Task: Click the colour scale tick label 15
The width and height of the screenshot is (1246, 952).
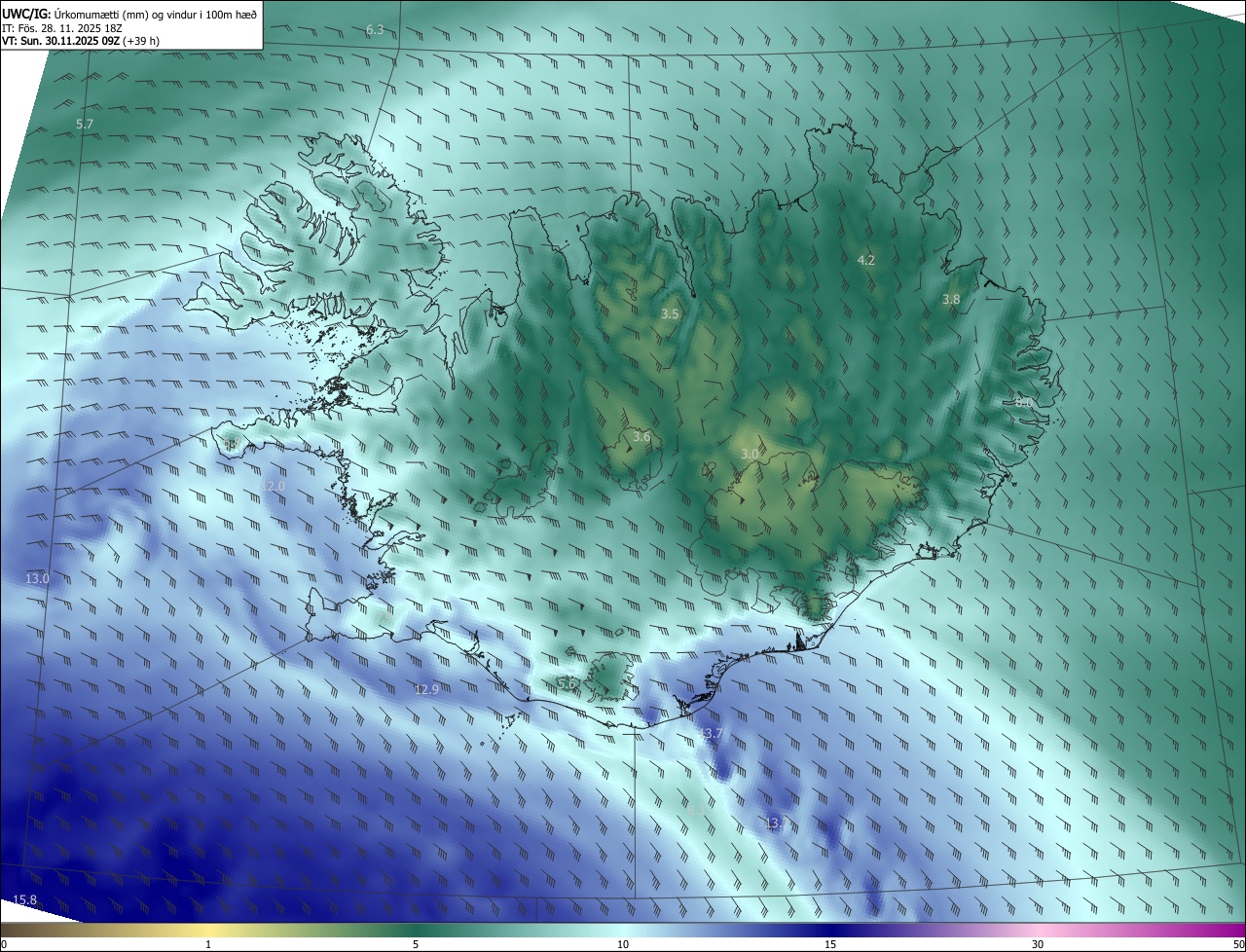Action: click(x=830, y=944)
